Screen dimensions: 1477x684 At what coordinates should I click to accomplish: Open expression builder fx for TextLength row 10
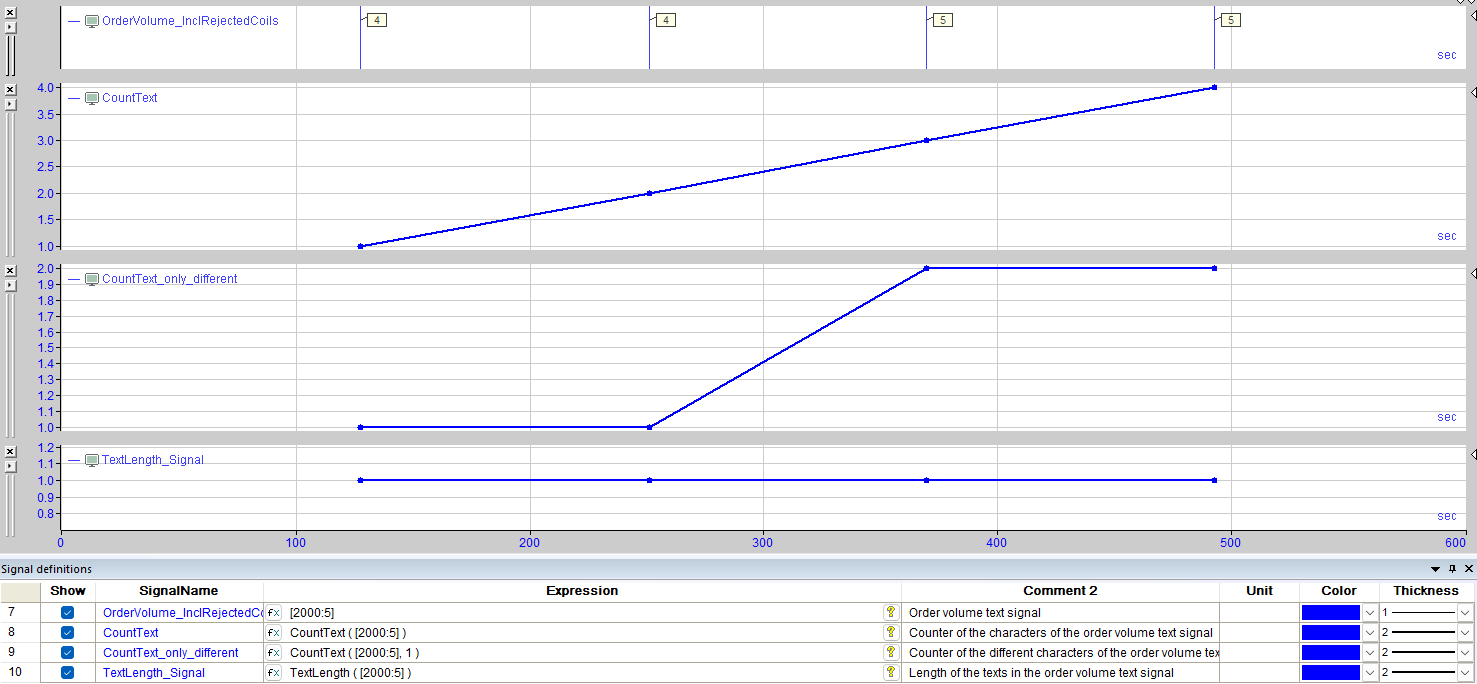274,673
